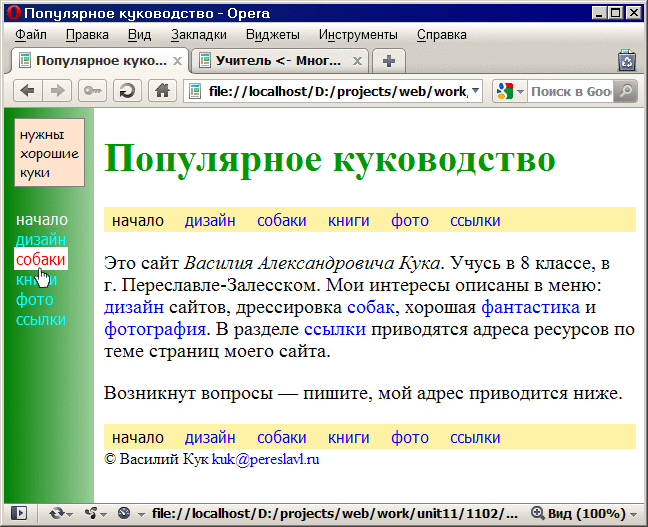The image size is (648, 527).
Task: Close the Популярное куко... tab
Action: (177, 61)
